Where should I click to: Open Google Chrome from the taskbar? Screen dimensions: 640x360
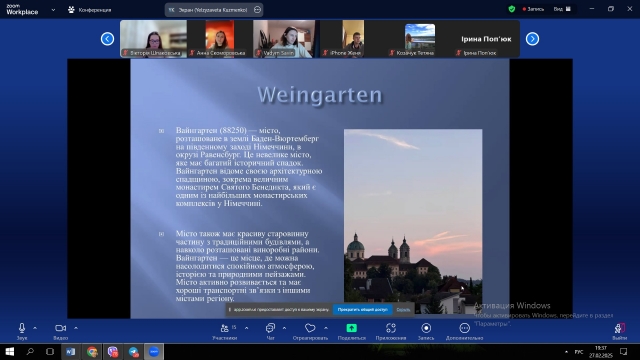tap(92, 351)
